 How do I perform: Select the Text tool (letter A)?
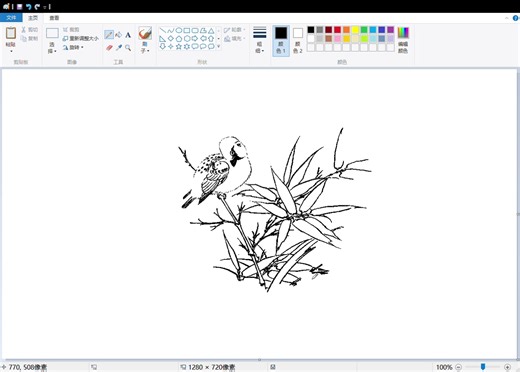click(x=128, y=35)
